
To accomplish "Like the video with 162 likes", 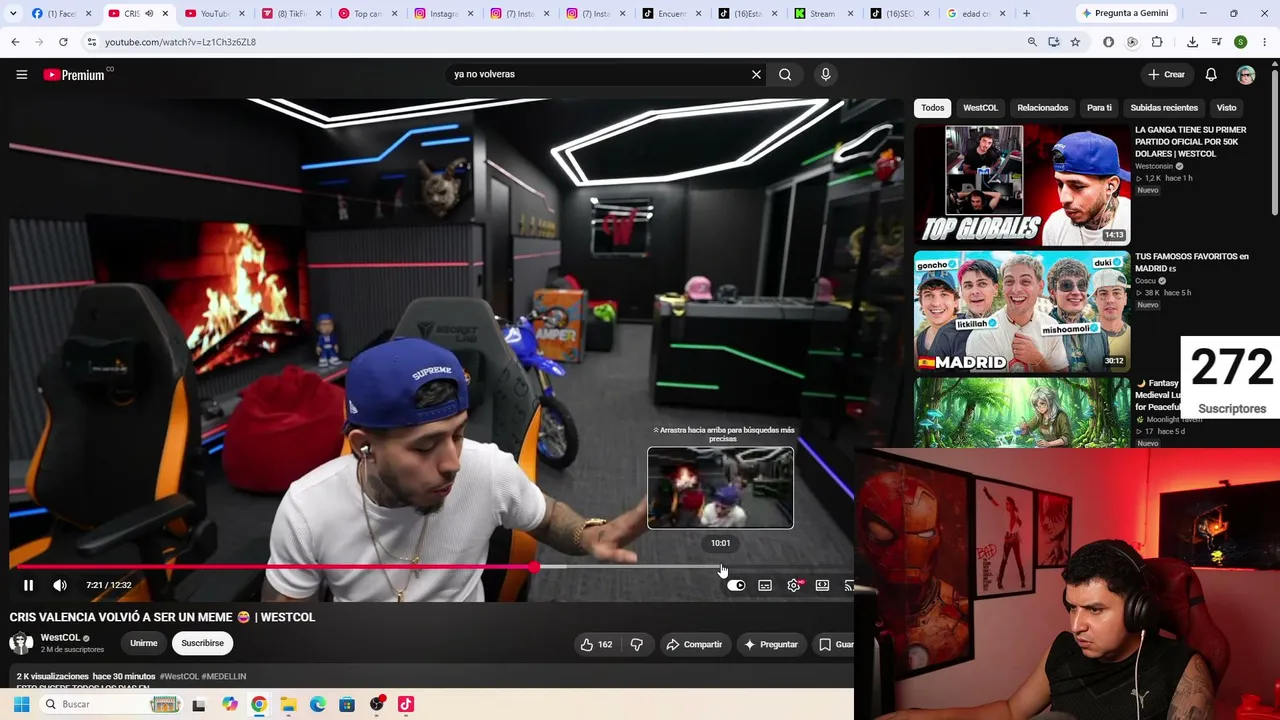I will [x=596, y=645].
